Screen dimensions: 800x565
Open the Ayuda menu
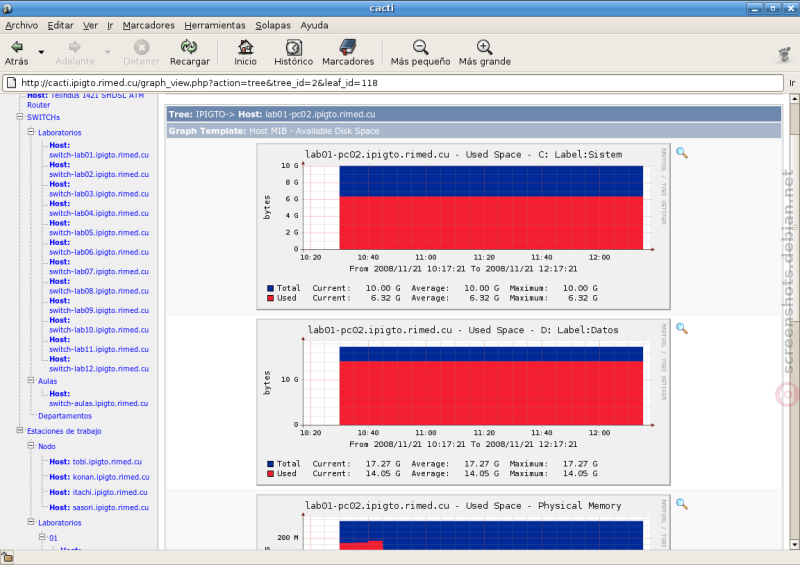click(x=314, y=26)
